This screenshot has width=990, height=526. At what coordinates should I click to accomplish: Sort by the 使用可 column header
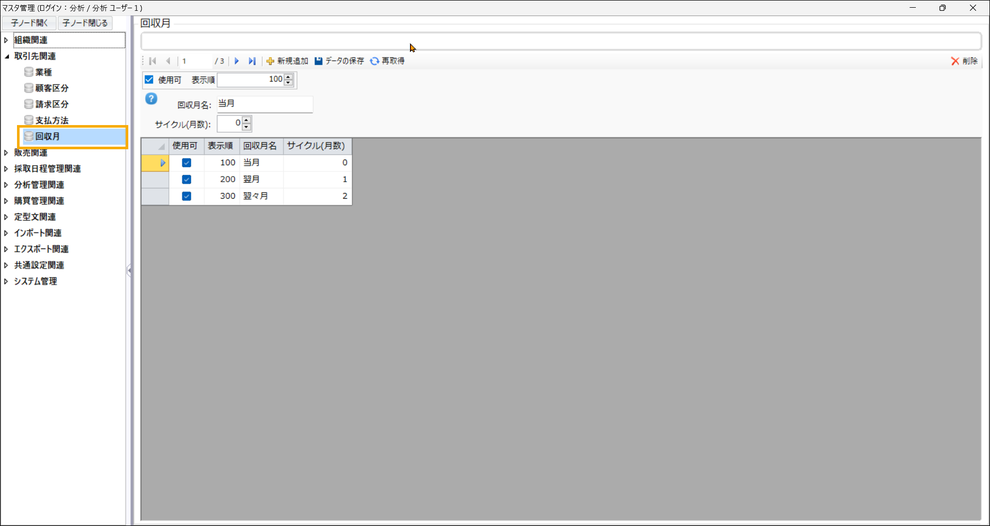pos(186,146)
